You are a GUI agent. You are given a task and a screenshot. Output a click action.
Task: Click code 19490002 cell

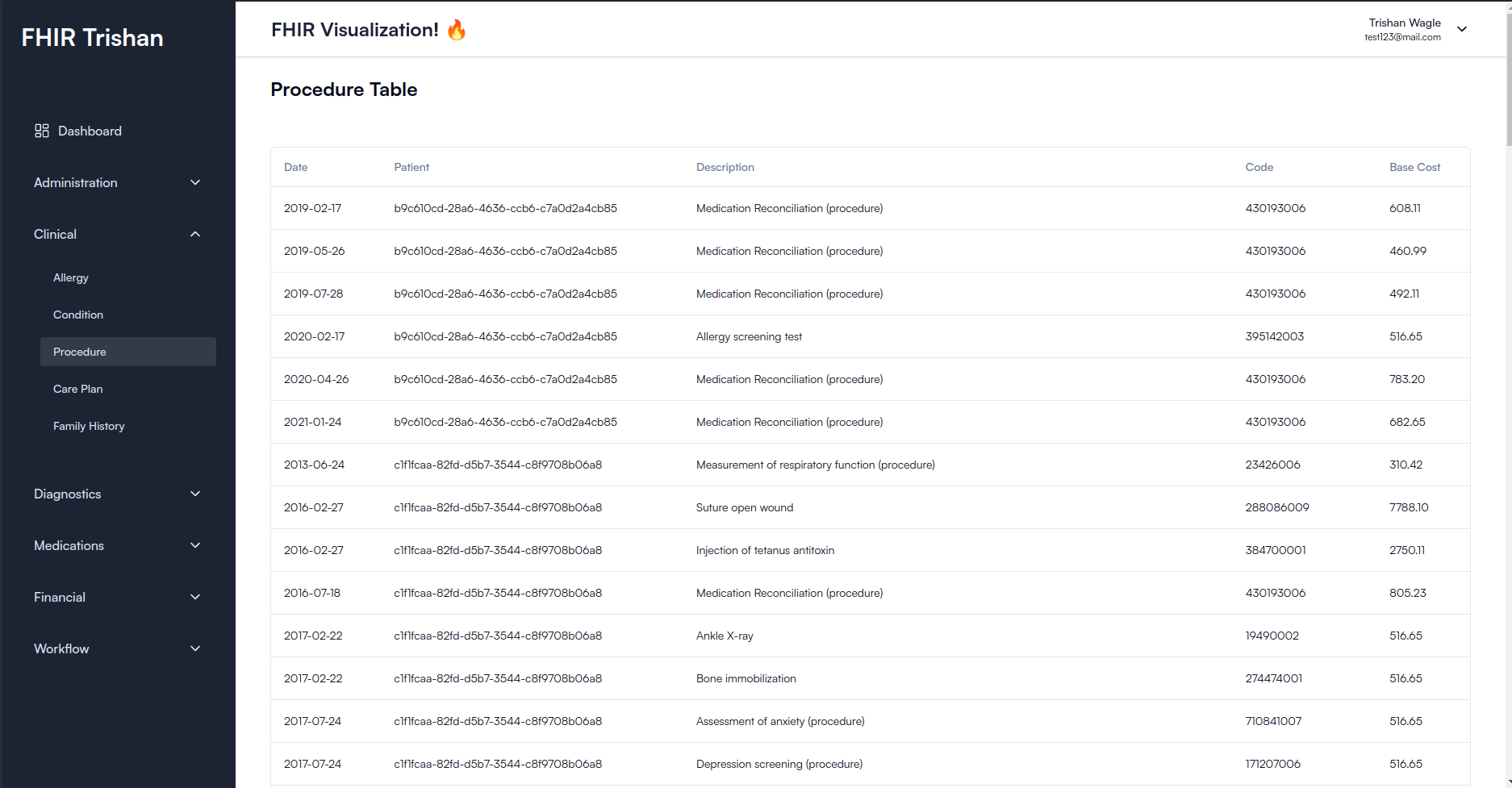1272,636
